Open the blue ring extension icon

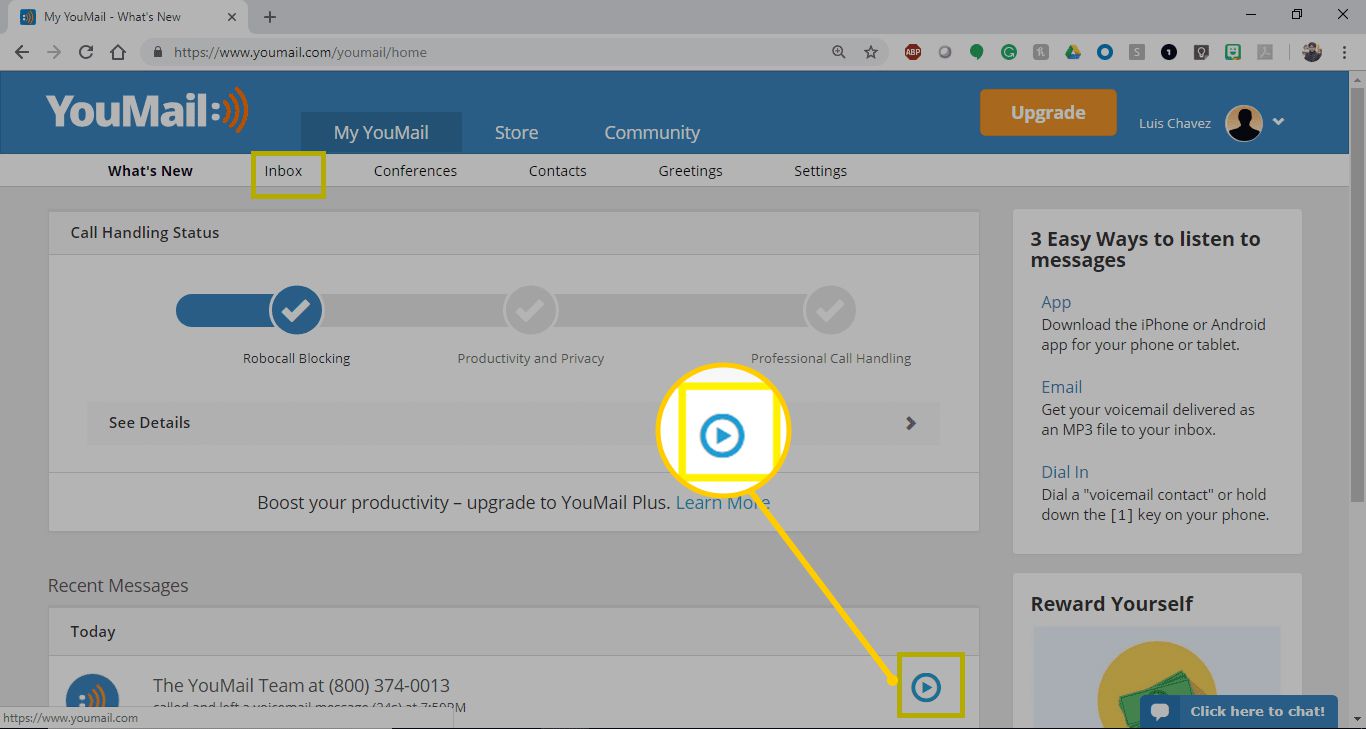pyautogui.click(x=1105, y=52)
